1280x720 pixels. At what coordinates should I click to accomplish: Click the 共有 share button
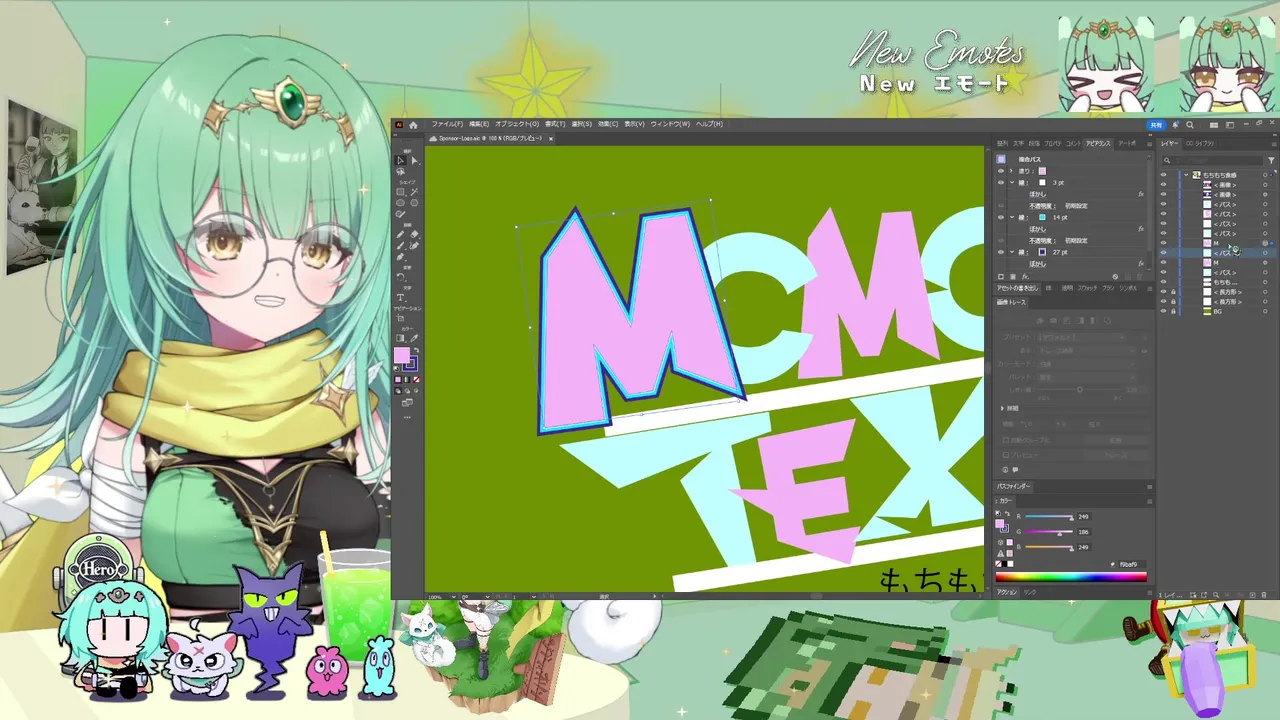[1157, 125]
